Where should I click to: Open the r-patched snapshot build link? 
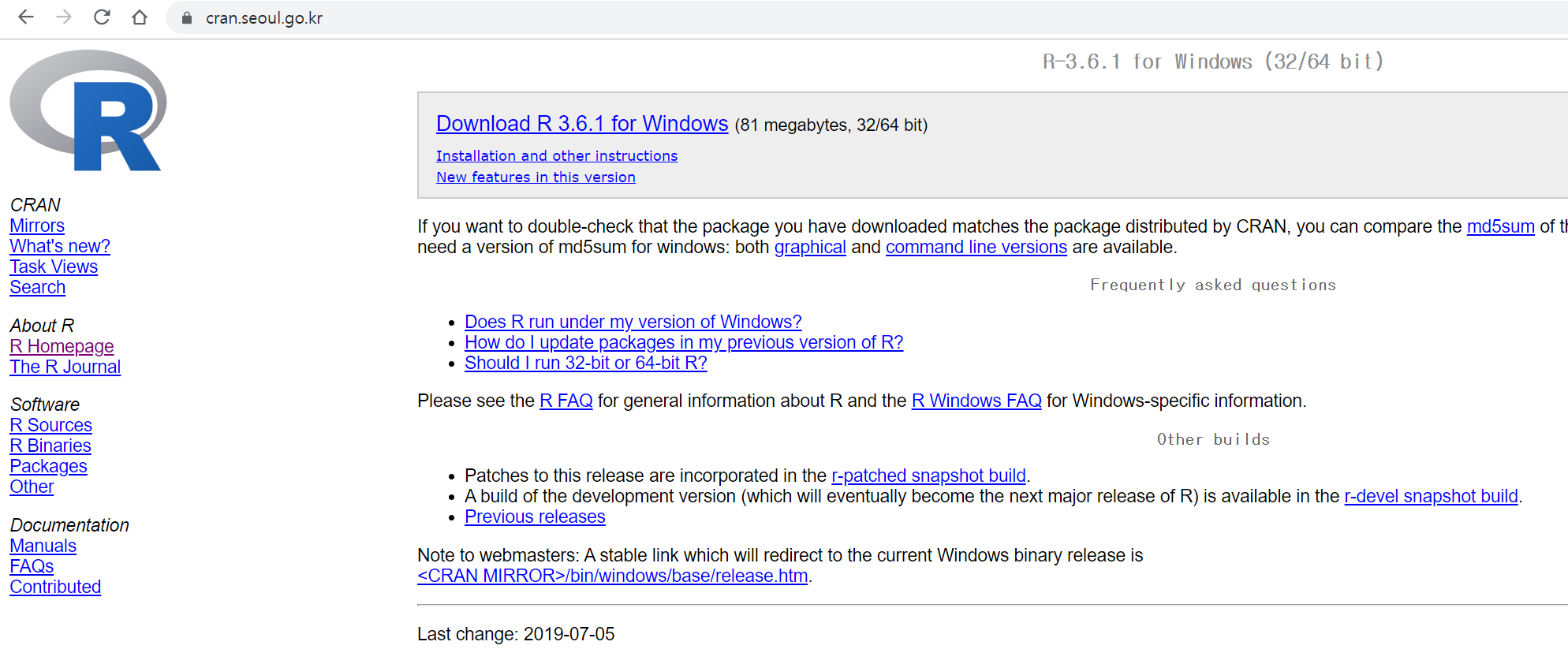[x=928, y=476]
